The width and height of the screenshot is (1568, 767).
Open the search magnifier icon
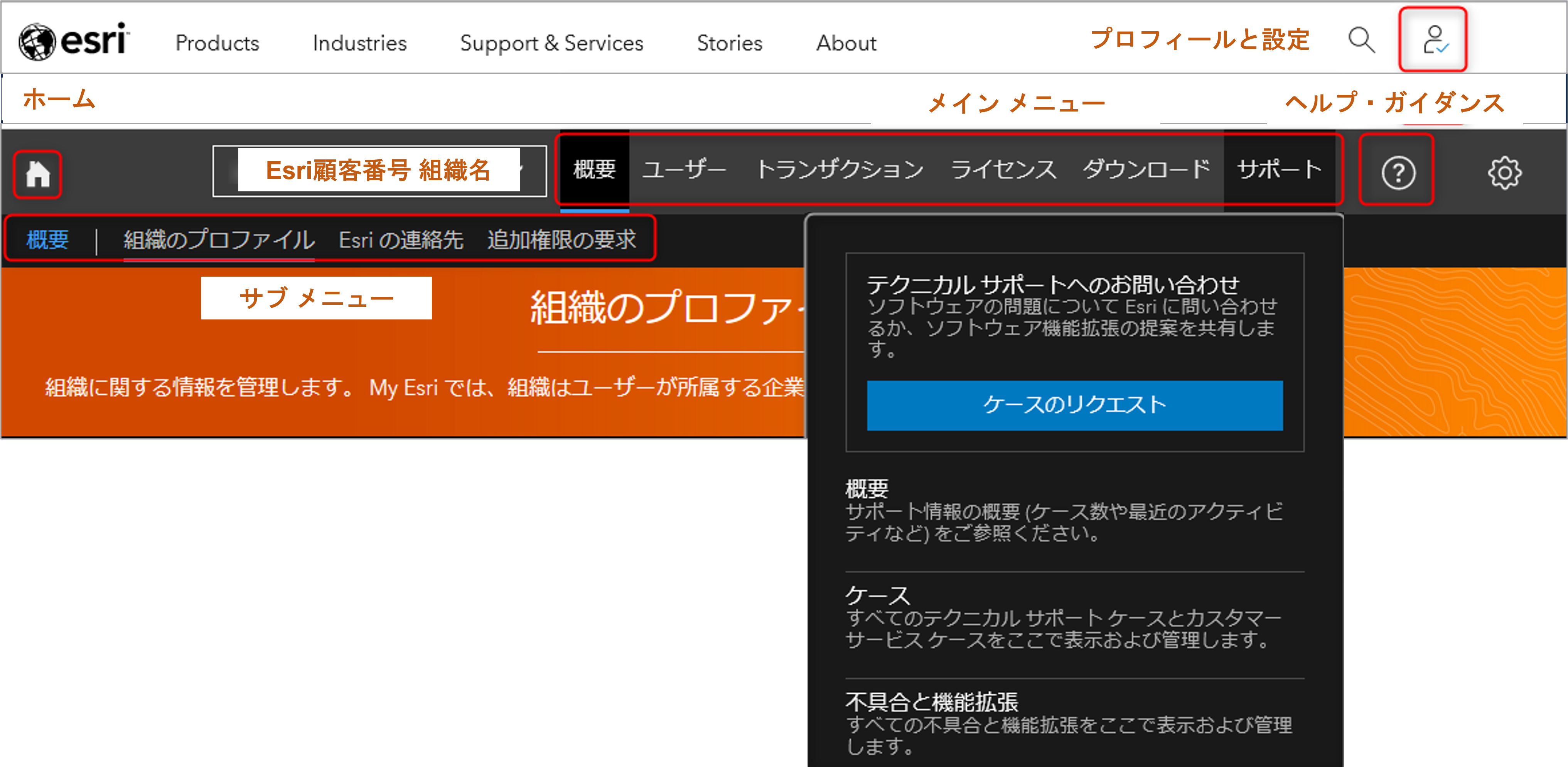coord(1361,40)
